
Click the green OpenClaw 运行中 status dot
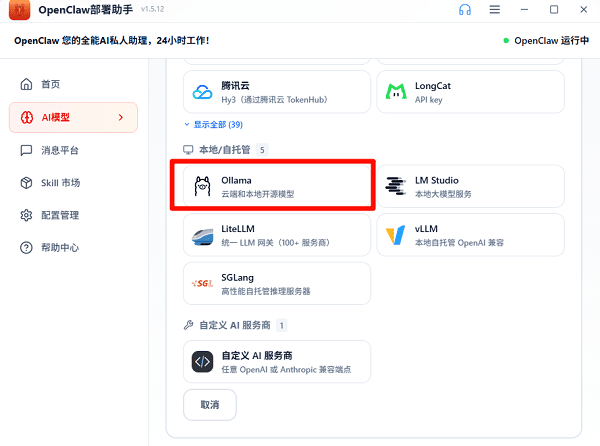pos(506,41)
